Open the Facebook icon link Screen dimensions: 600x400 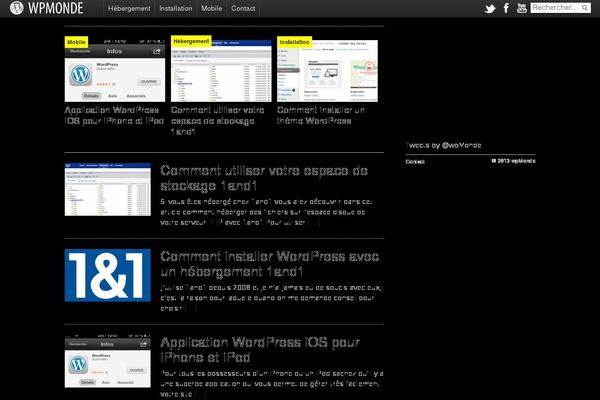506,8
